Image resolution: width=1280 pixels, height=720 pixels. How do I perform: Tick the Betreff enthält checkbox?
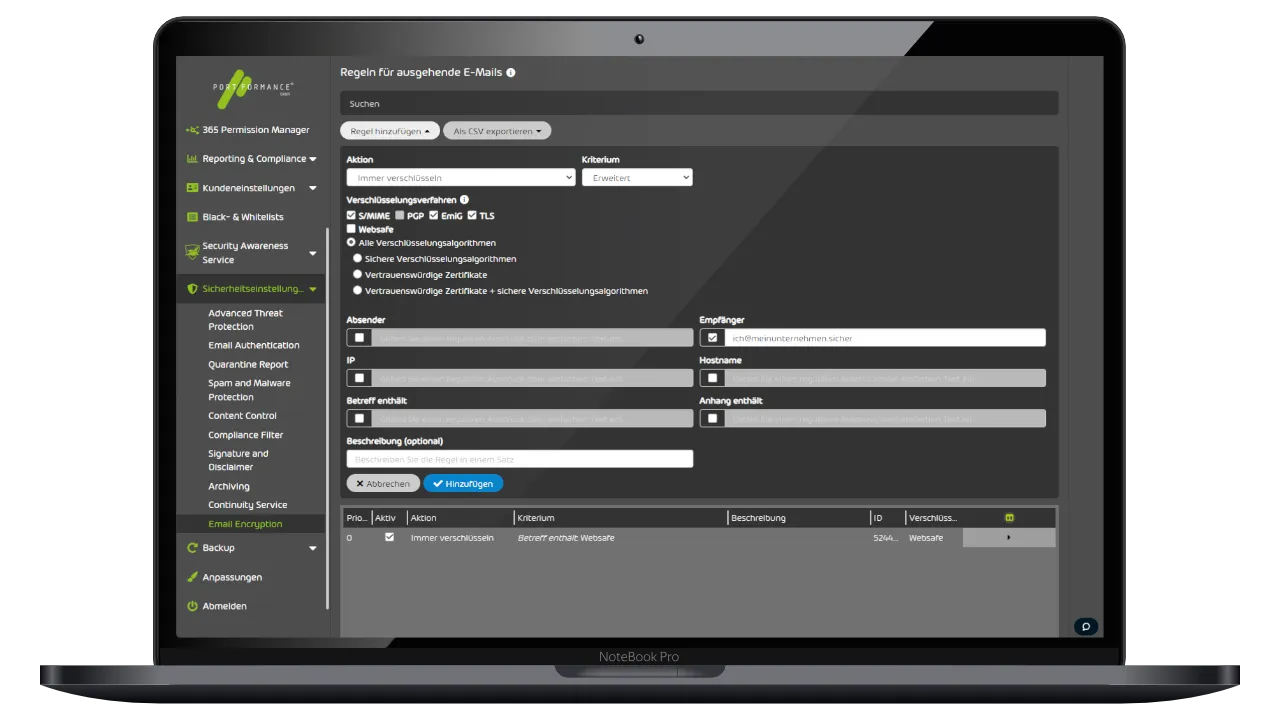(x=359, y=418)
